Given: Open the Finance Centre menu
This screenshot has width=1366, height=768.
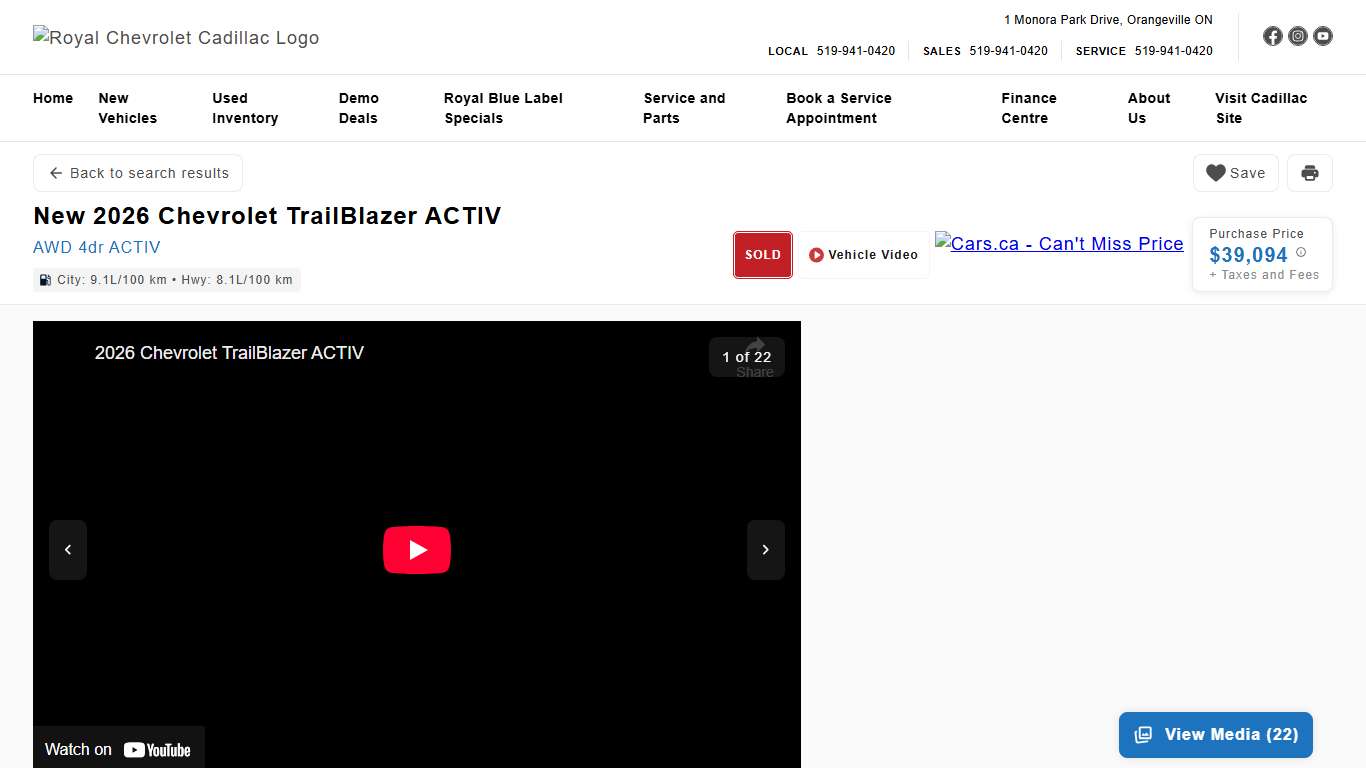Looking at the screenshot, I should tap(1028, 108).
